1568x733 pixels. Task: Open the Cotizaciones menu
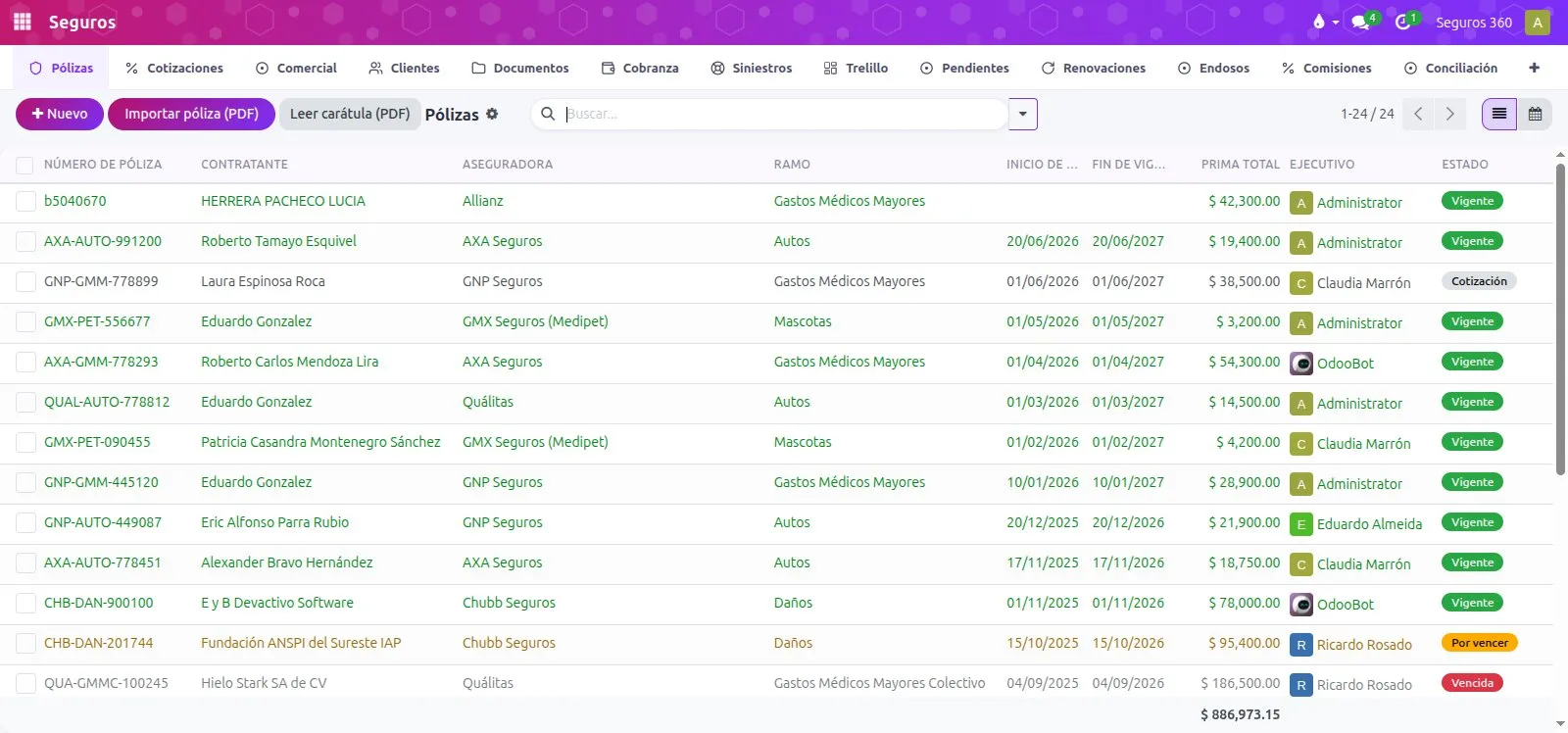pos(174,68)
